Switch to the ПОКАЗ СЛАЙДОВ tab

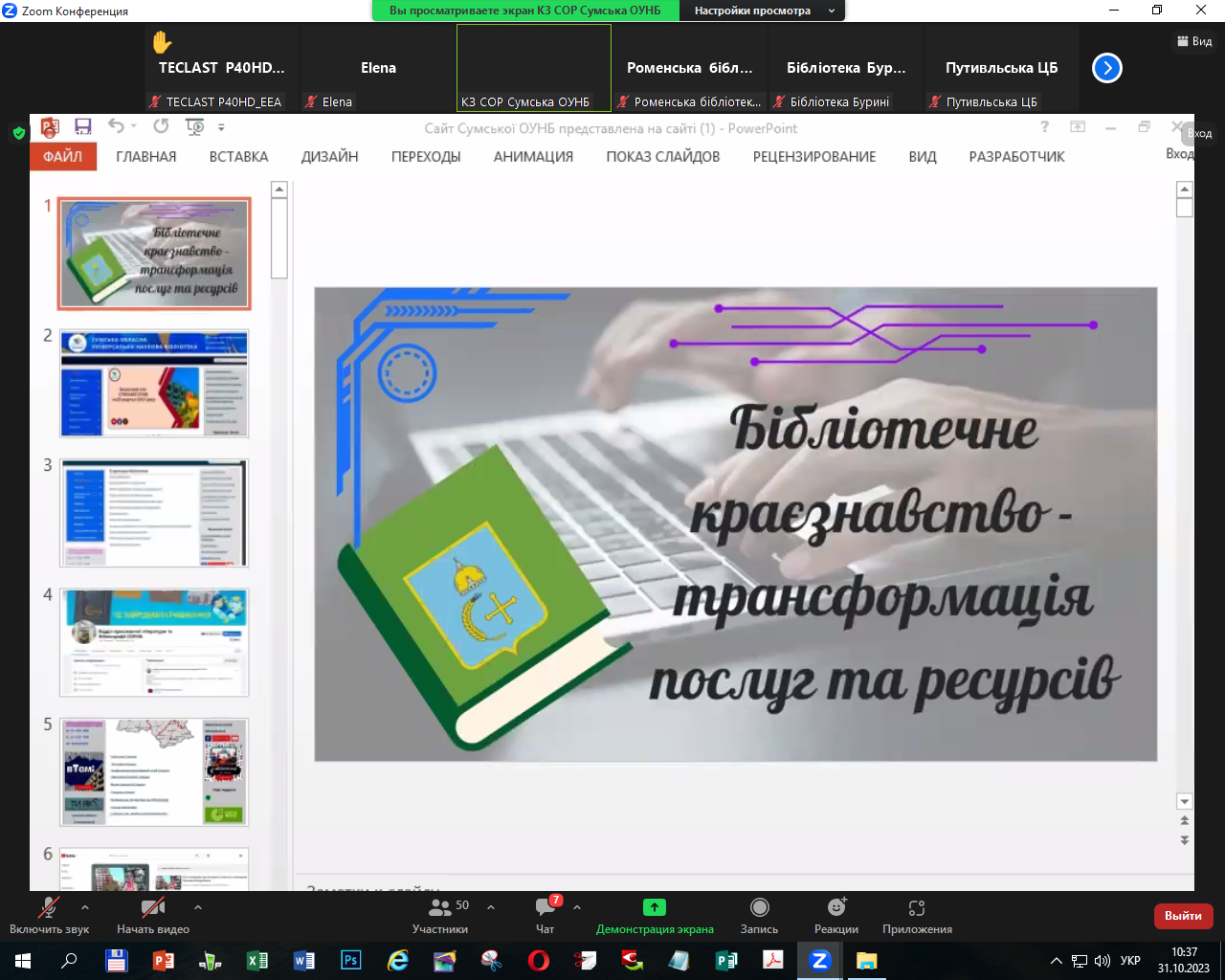pos(662,157)
